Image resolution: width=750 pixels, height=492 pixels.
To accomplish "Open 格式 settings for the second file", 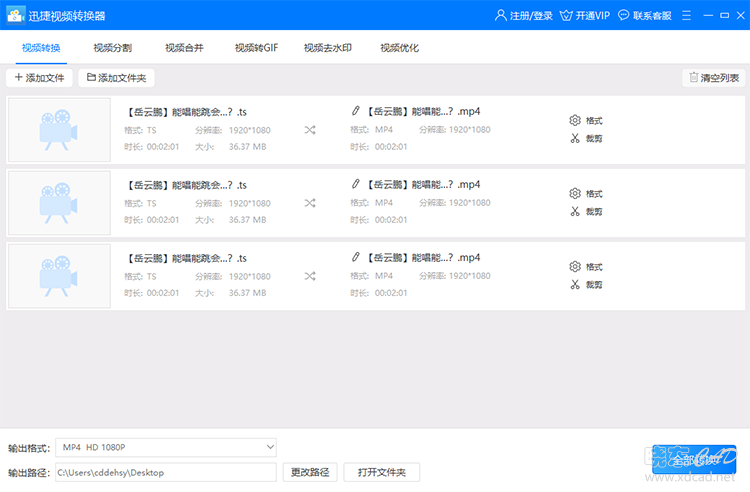I will 586,194.
